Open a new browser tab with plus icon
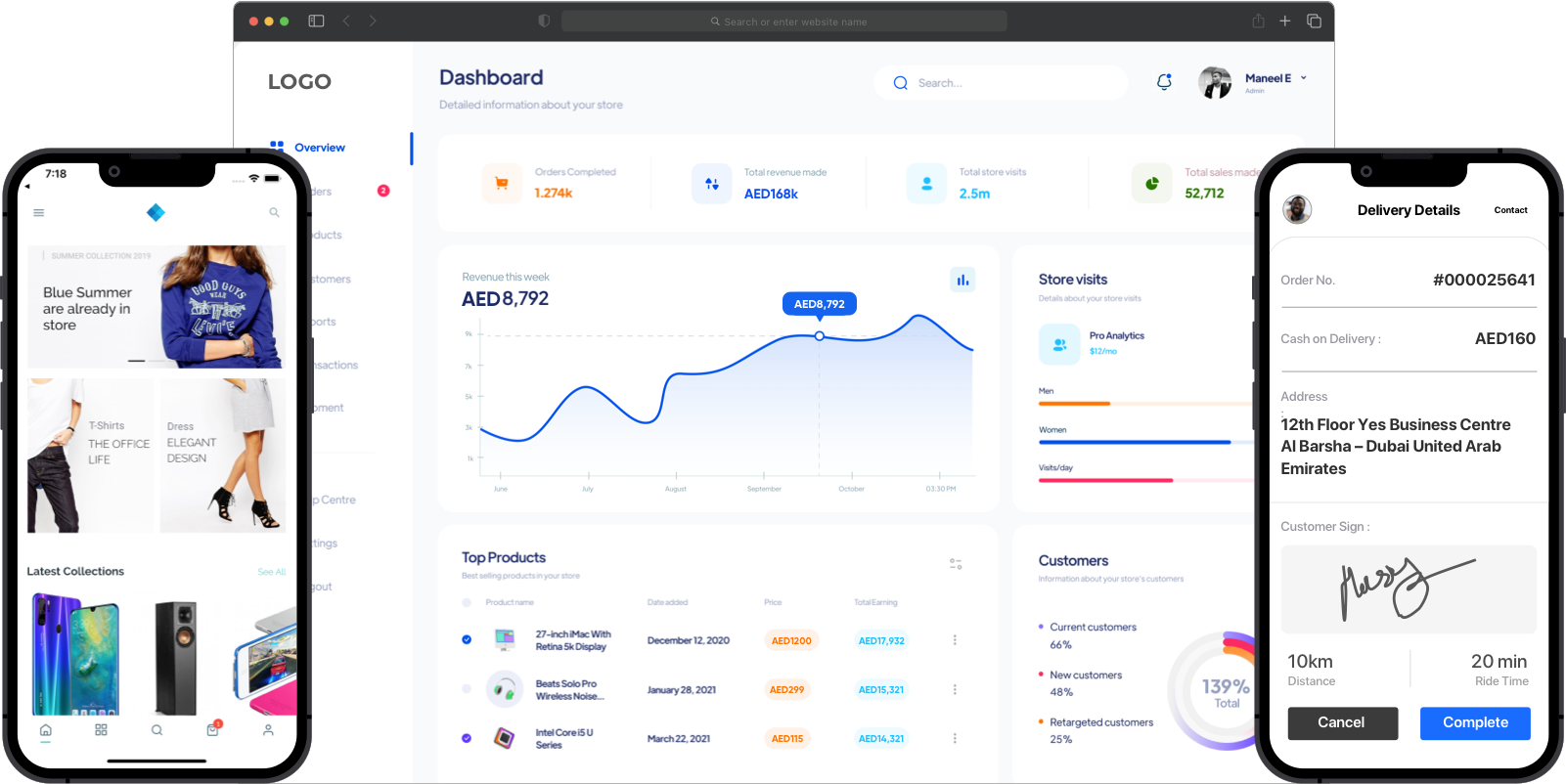1566x784 pixels. pyautogui.click(x=1285, y=21)
